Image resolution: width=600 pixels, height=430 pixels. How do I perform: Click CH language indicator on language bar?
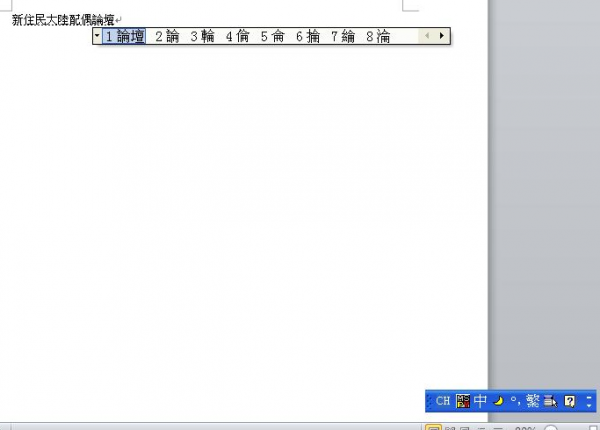[443, 401]
